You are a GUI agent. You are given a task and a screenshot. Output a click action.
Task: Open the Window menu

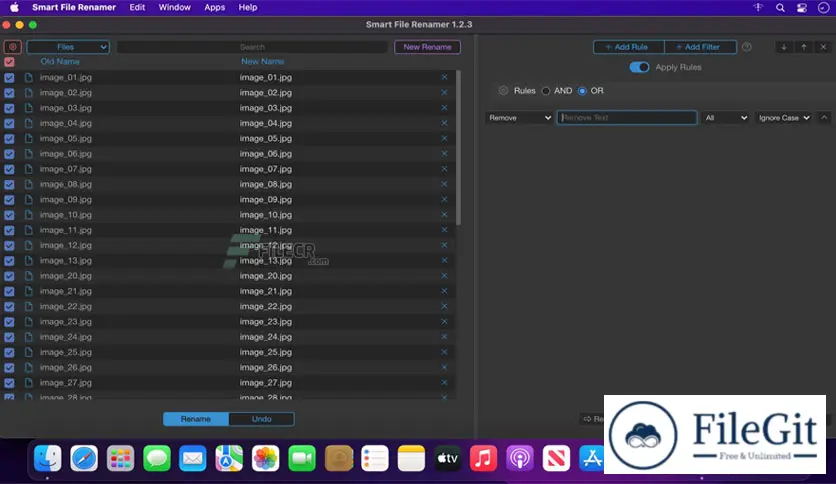(174, 7)
